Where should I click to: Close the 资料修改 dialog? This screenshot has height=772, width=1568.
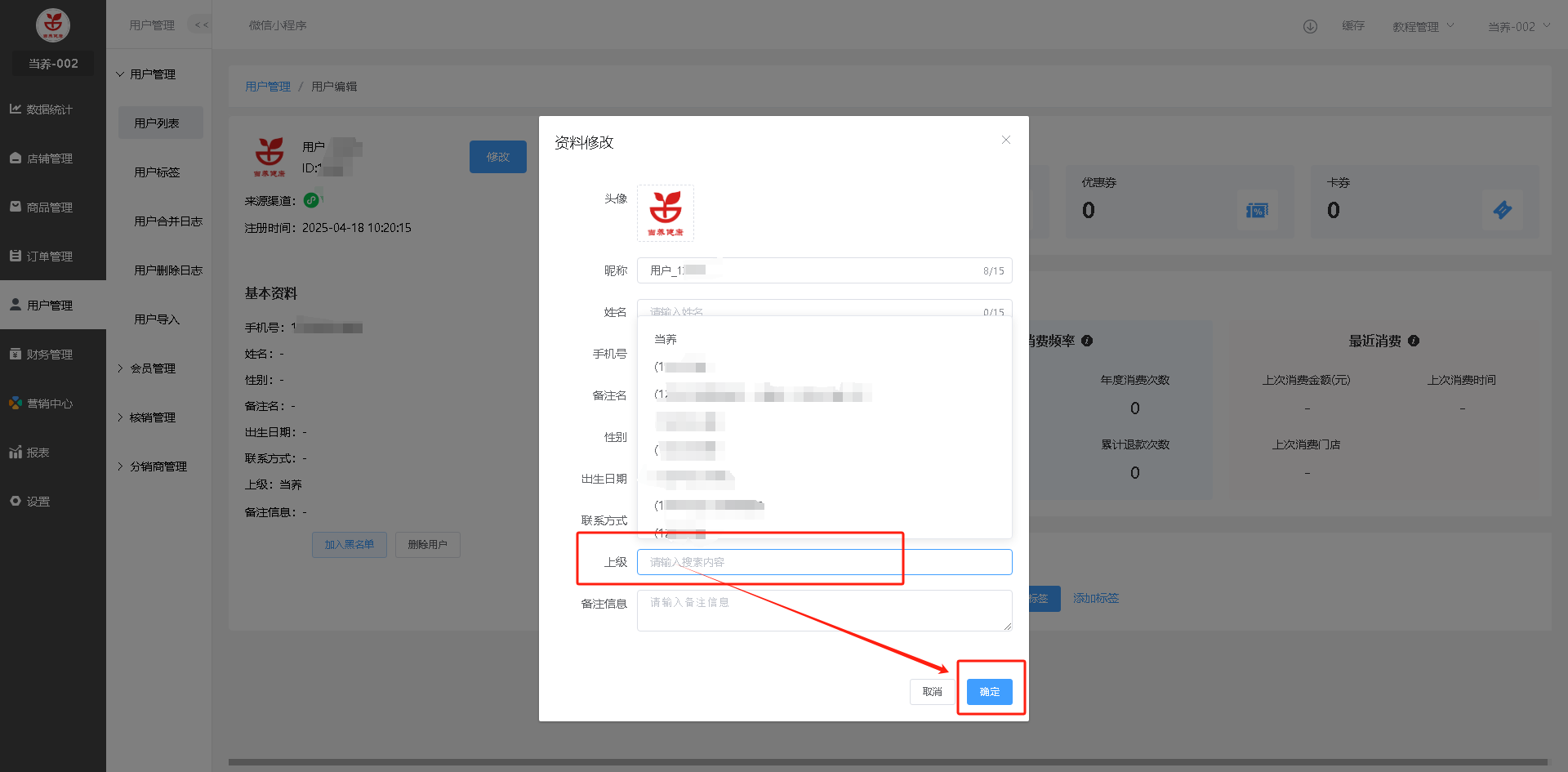tap(1006, 140)
